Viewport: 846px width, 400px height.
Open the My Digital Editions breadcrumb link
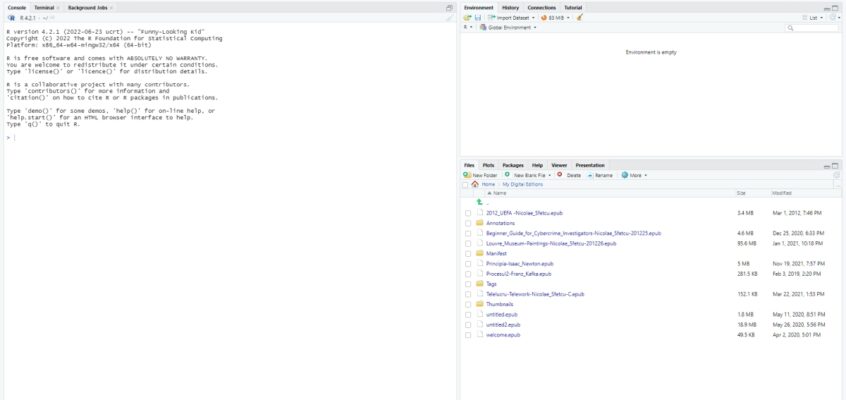(x=523, y=185)
